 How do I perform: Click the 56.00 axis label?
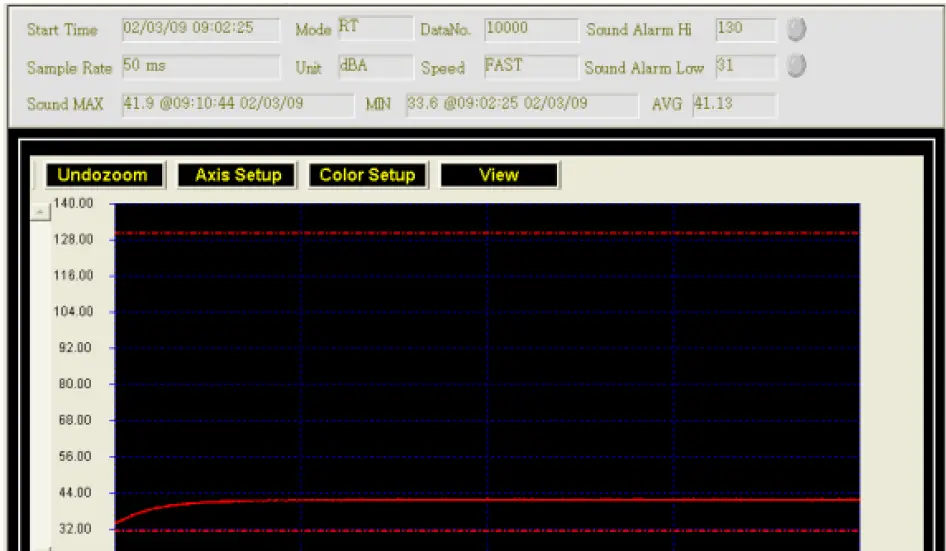click(75, 456)
